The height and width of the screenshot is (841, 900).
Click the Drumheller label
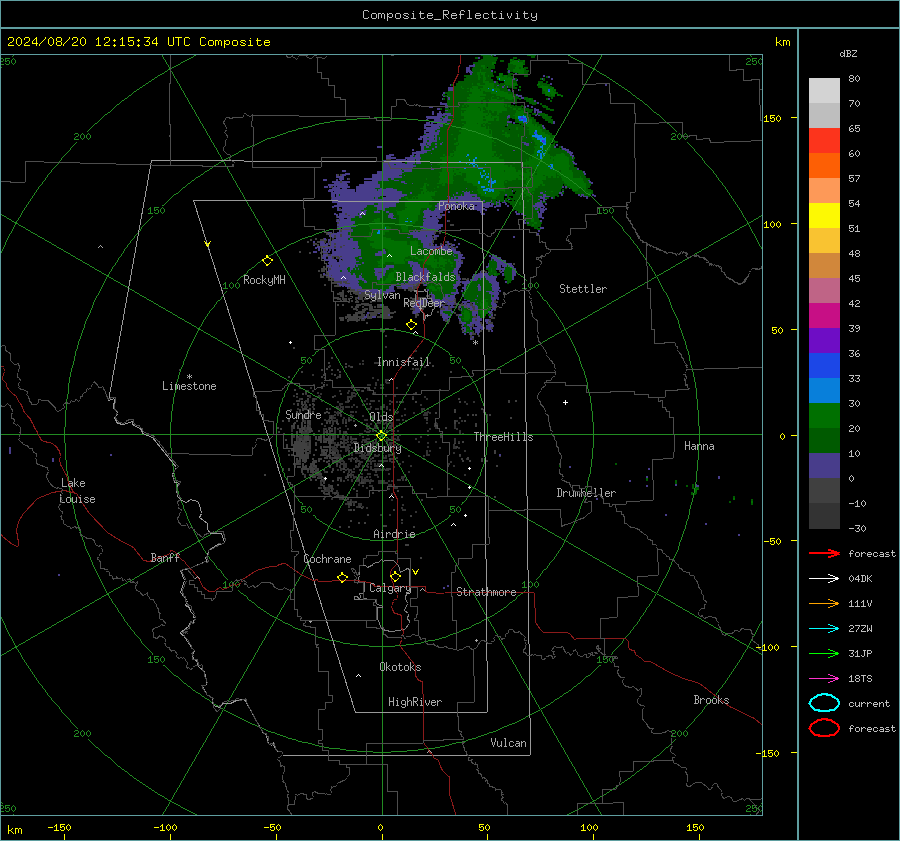click(586, 493)
